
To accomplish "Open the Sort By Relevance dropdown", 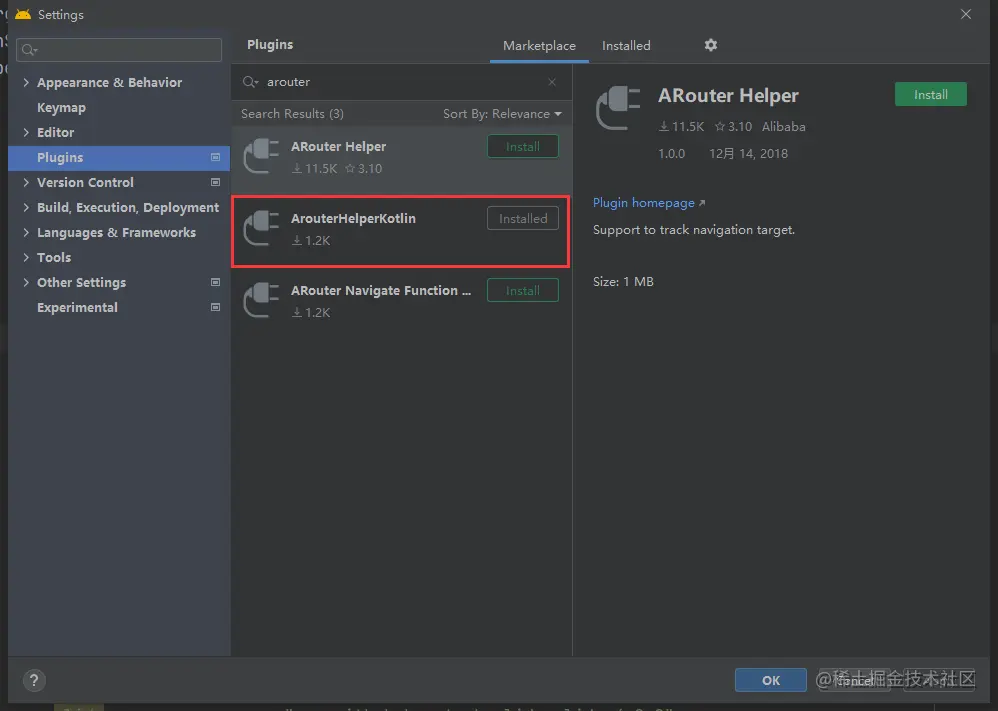I will (x=502, y=114).
